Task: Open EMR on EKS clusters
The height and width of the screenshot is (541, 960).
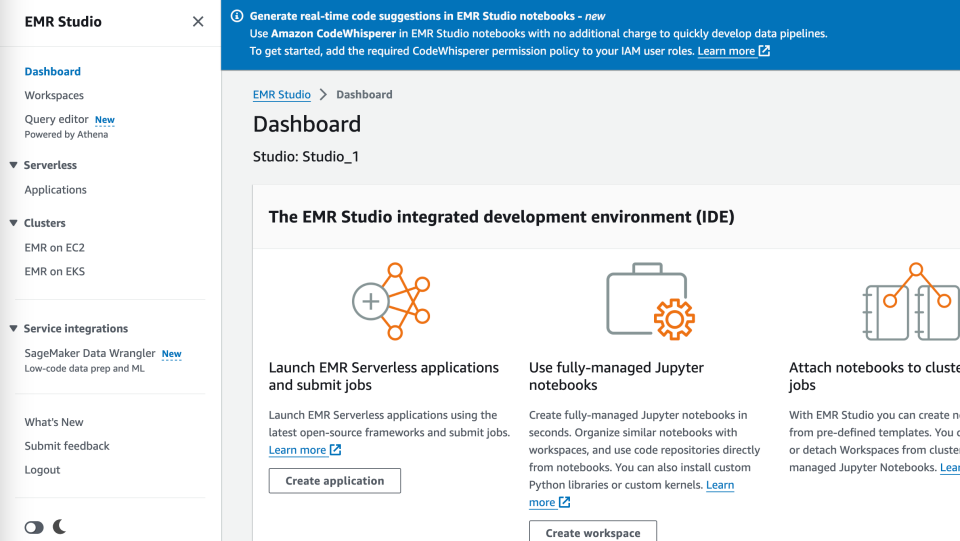Action: pyautogui.click(x=54, y=271)
